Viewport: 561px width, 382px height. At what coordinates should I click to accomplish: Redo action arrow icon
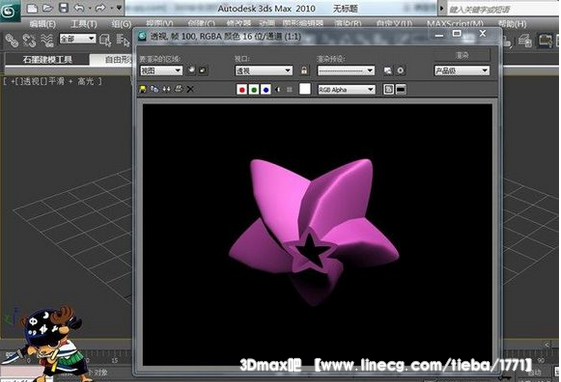(101, 8)
